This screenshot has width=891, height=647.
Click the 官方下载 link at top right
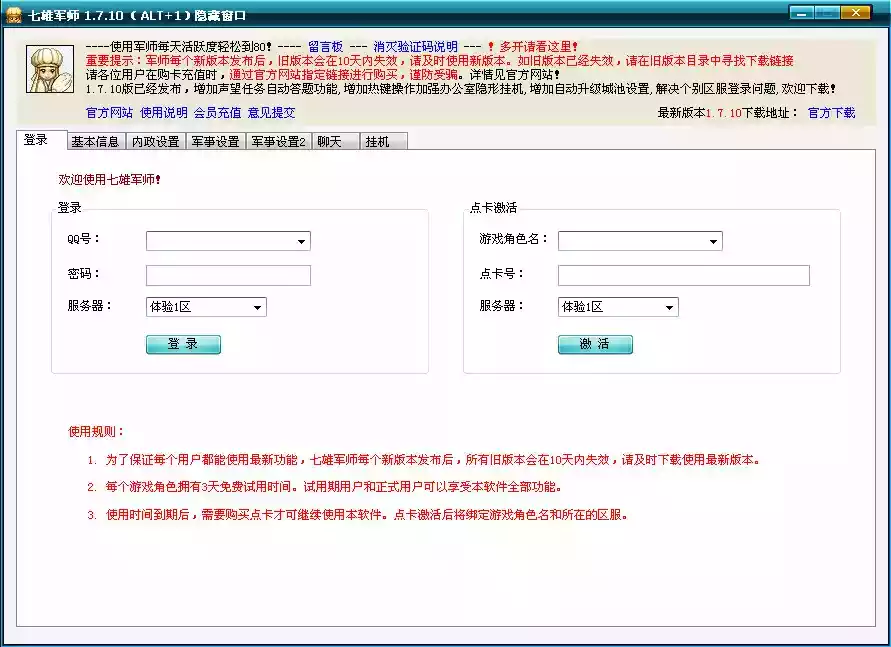(x=833, y=111)
